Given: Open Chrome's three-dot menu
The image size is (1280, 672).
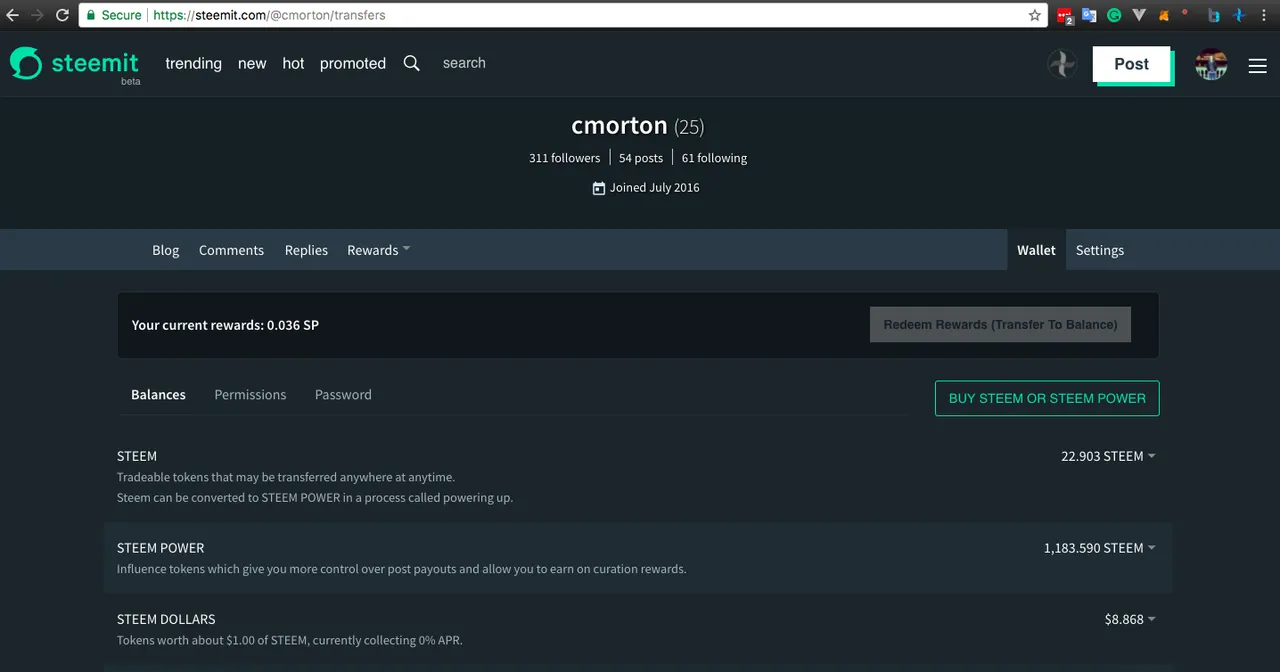Looking at the screenshot, I should (1264, 15).
